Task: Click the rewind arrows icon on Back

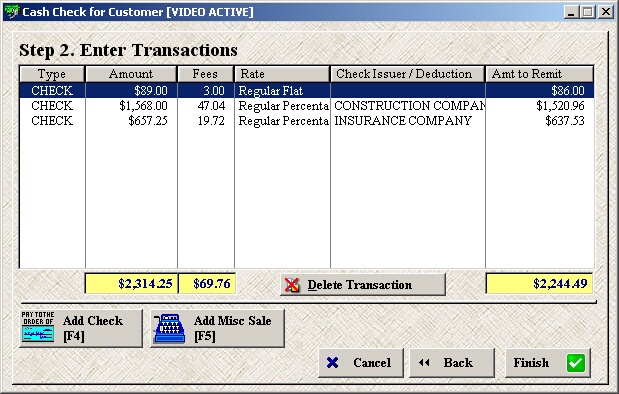Action: click(x=424, y=362)
